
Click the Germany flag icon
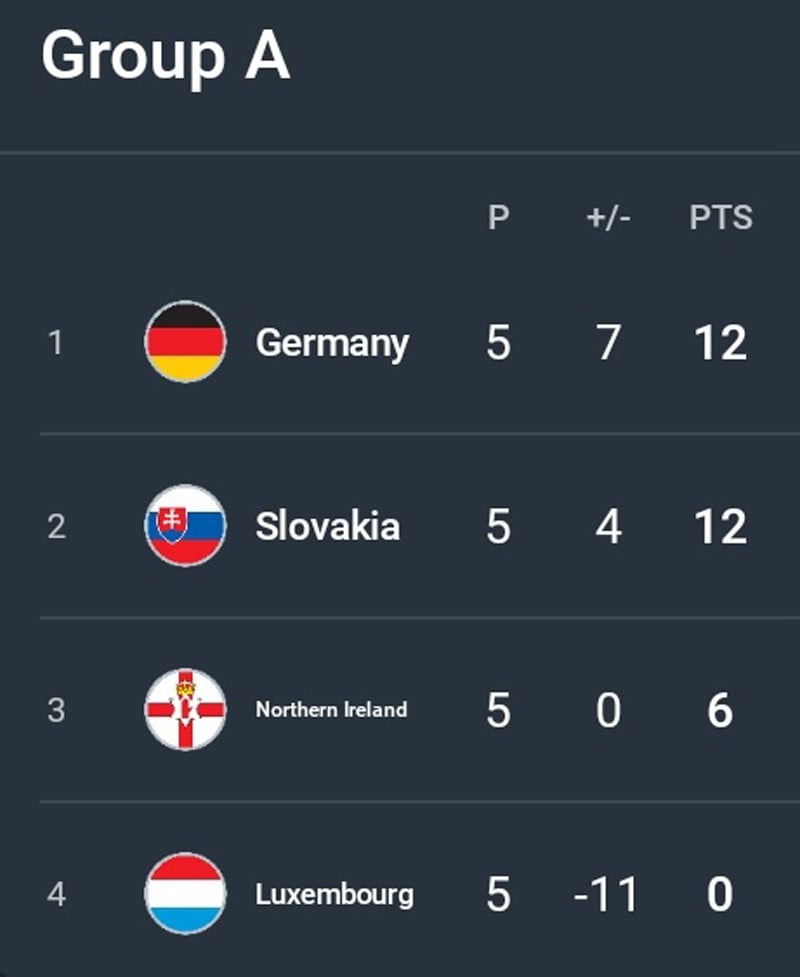tap(185, 342)
